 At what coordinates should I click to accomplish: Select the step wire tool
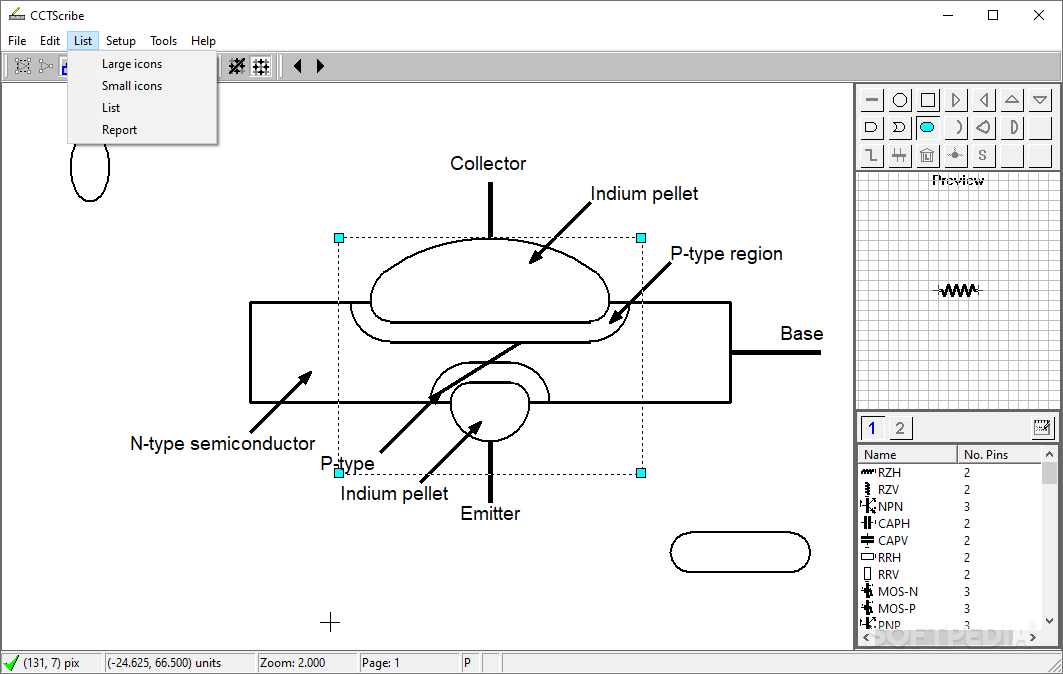(872, 155)
